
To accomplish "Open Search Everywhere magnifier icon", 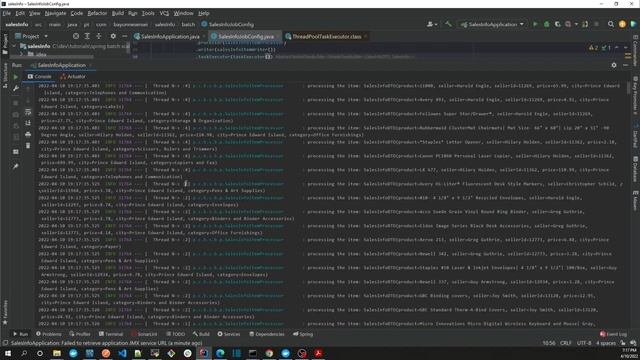I will (611, 24).
